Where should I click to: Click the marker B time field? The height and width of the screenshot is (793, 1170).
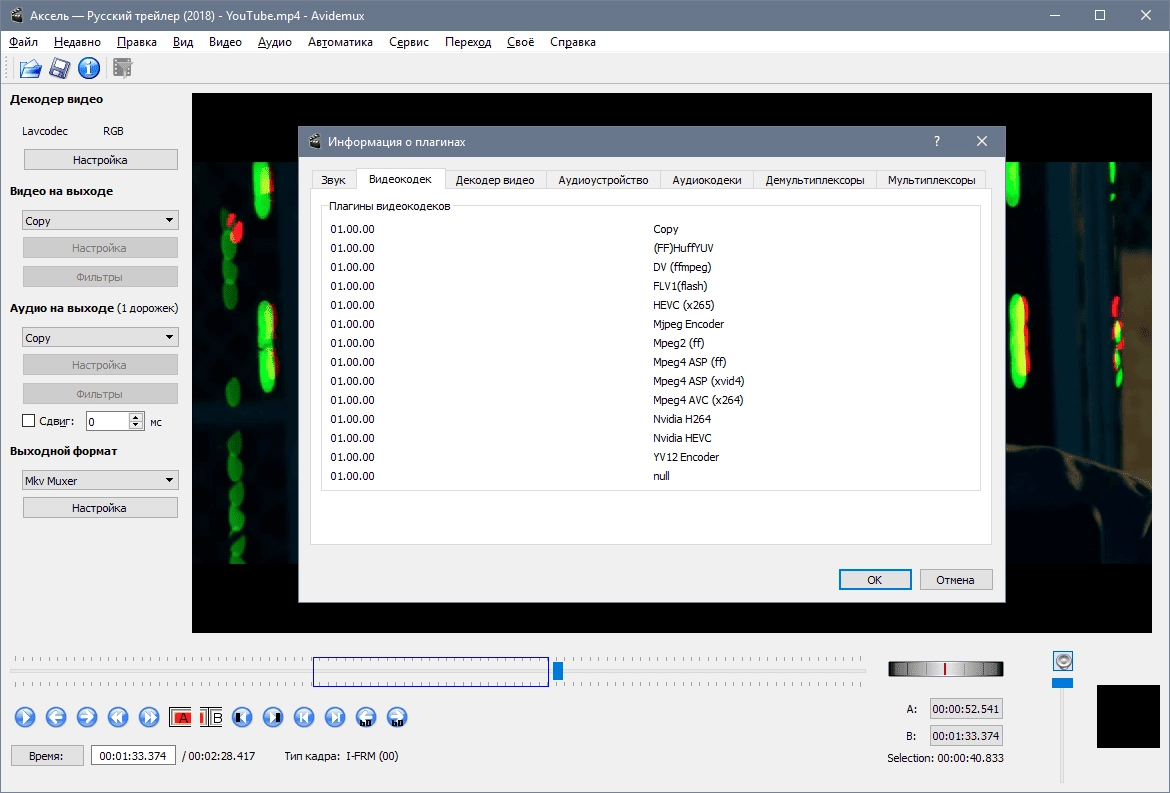point(966,736)
